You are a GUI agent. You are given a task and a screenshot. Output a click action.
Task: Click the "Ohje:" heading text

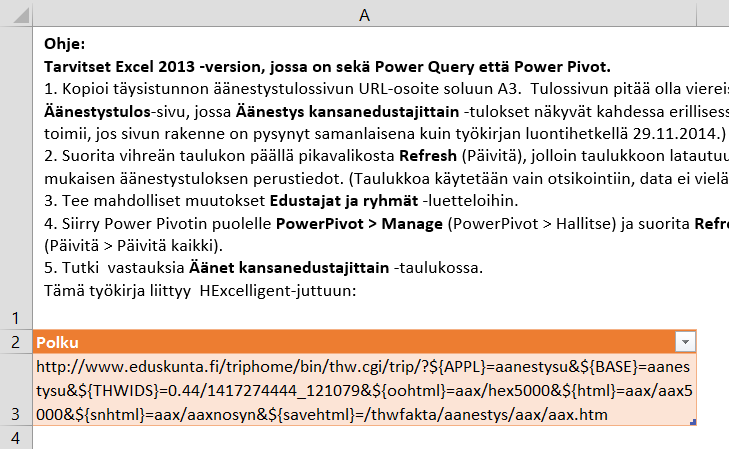tap(65, 44)
